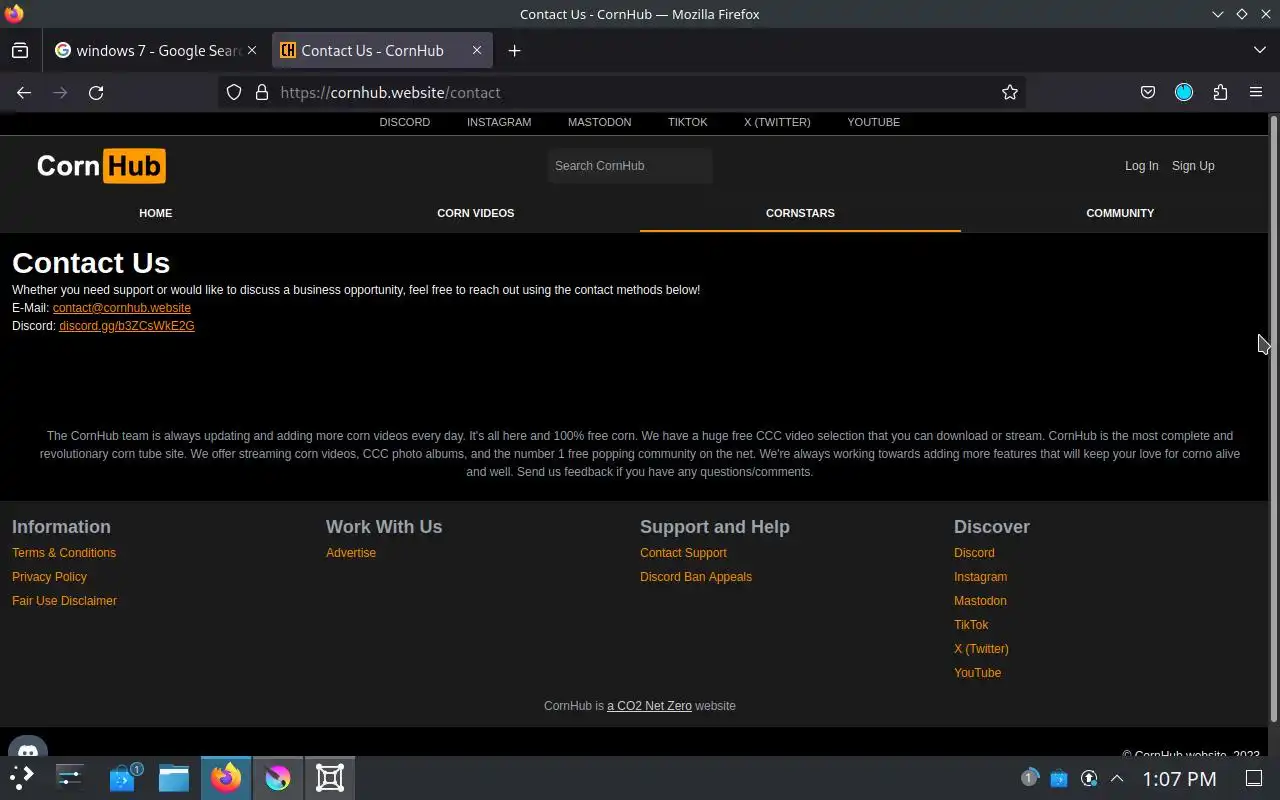
Task: Click the colorful sphere taskbar app icon
Action: tap(278, 777)
